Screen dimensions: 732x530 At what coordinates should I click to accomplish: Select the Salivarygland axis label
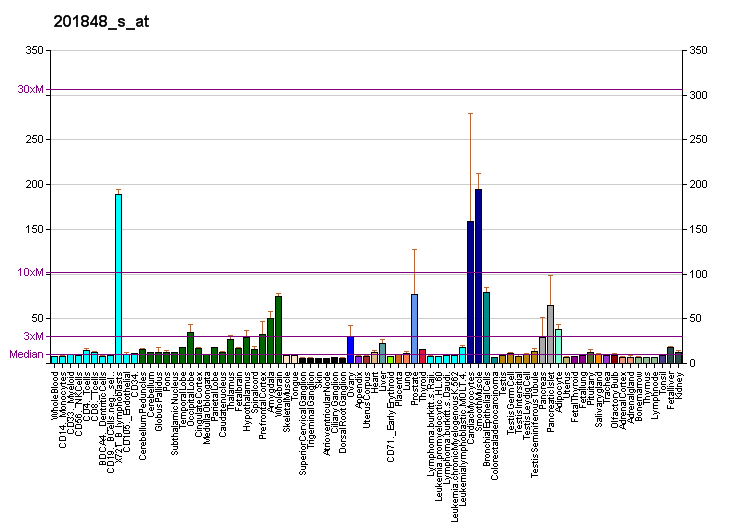click(598, 399)
